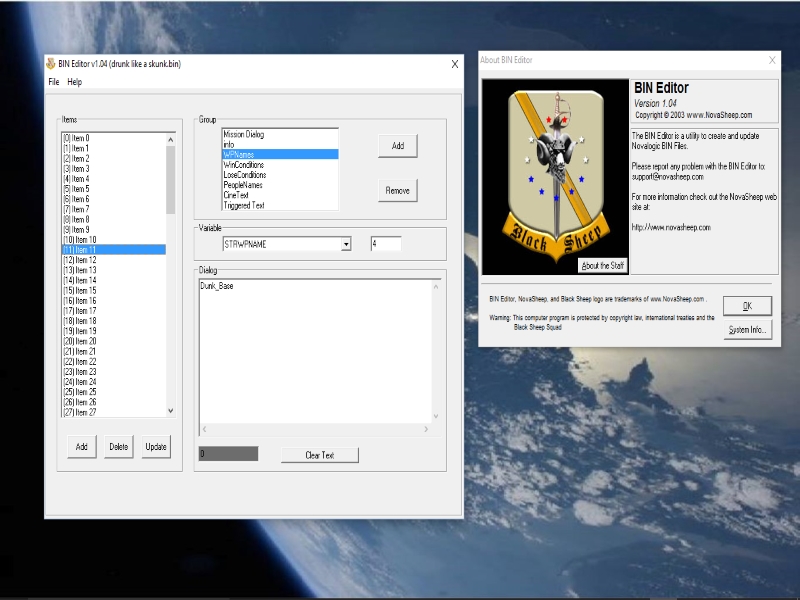
Task: Select '[10] Item 10' in Items list
Action: [x=114, y=240]
